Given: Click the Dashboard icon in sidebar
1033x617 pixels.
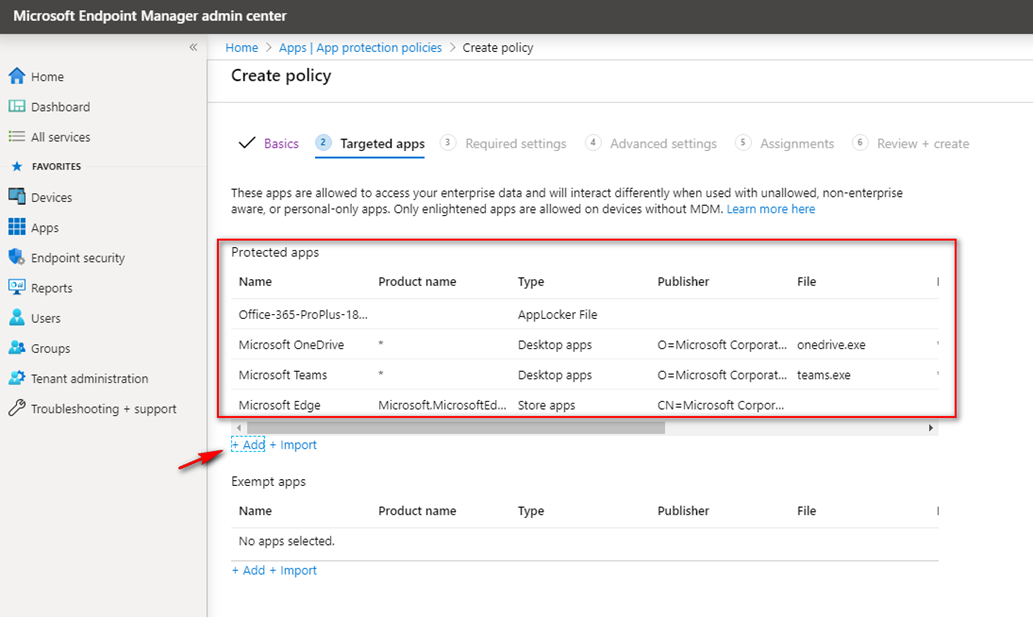Looking at the screenshot, I should tap(16, 106).
